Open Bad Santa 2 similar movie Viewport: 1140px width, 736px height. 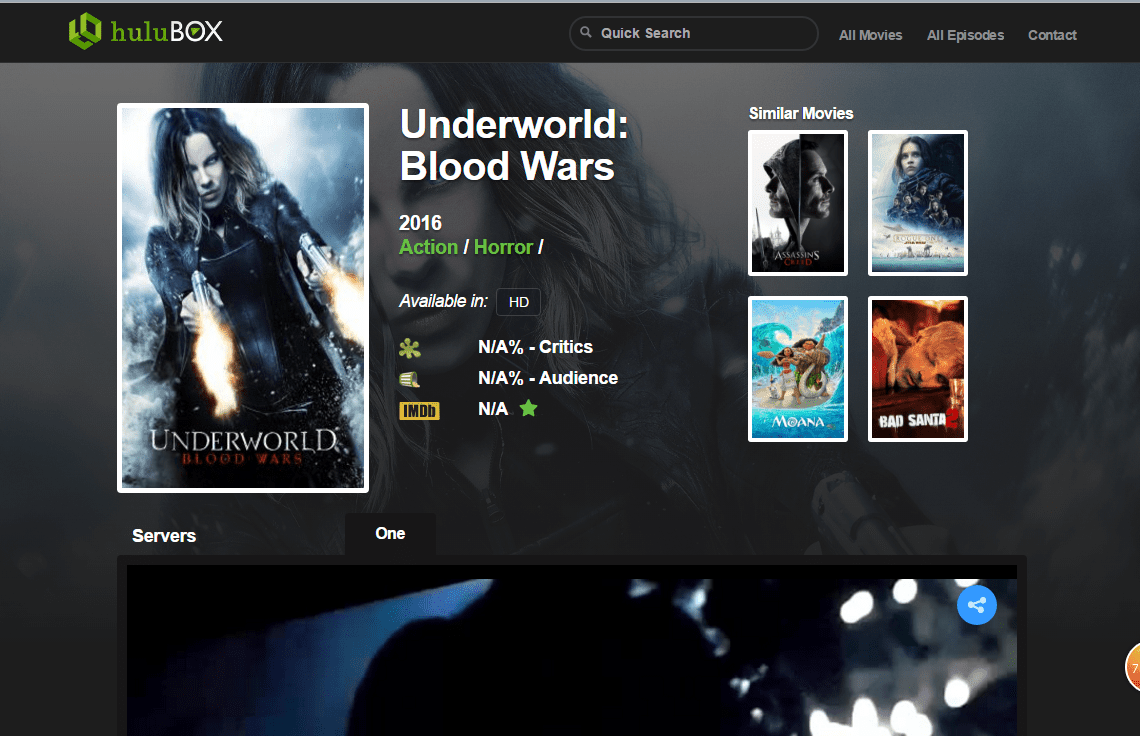[x=918, y=369]
